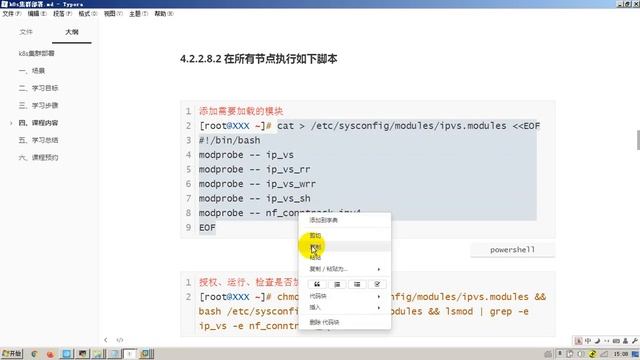Viewport: 640px width, 360px height.
Task: Open the 段落 menu in the menu bar
Action: [x=62, y=13]
